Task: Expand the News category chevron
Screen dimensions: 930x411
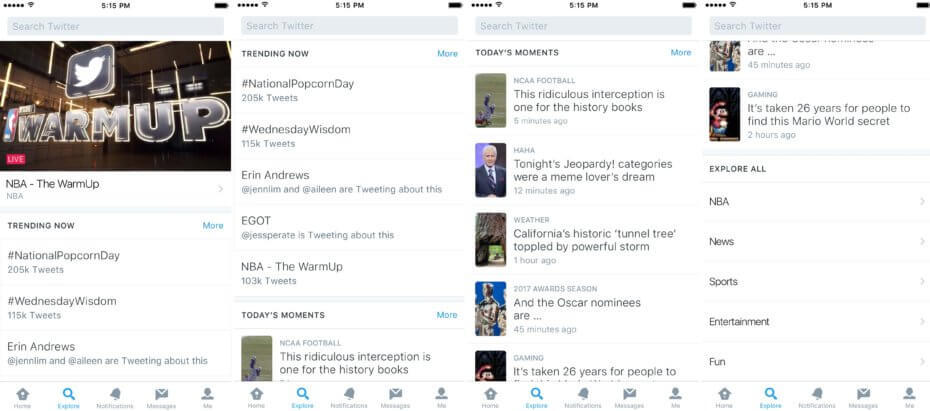Action: 921,242
